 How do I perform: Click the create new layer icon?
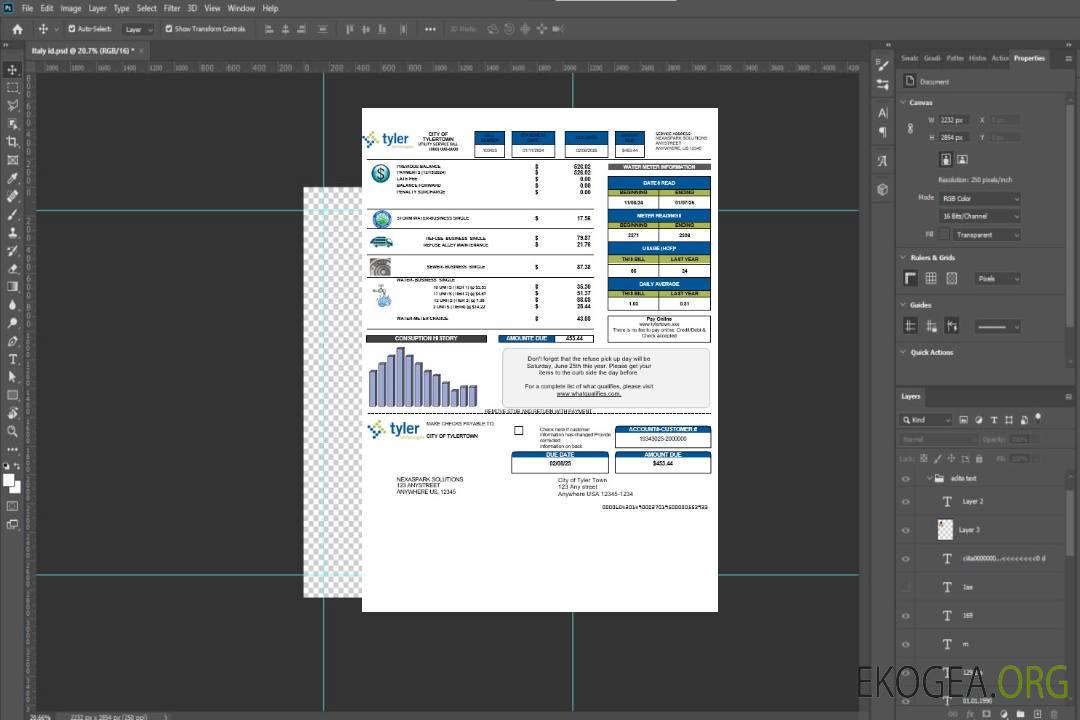coord(1037,714)
